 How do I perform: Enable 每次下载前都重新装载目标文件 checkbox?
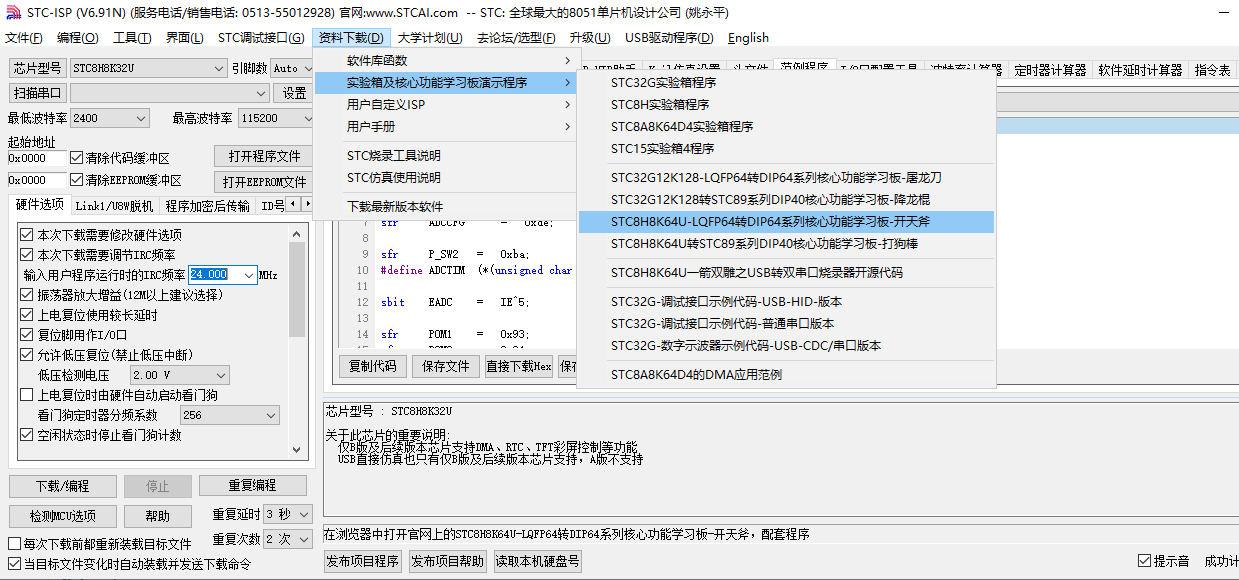tap(14, 544)
